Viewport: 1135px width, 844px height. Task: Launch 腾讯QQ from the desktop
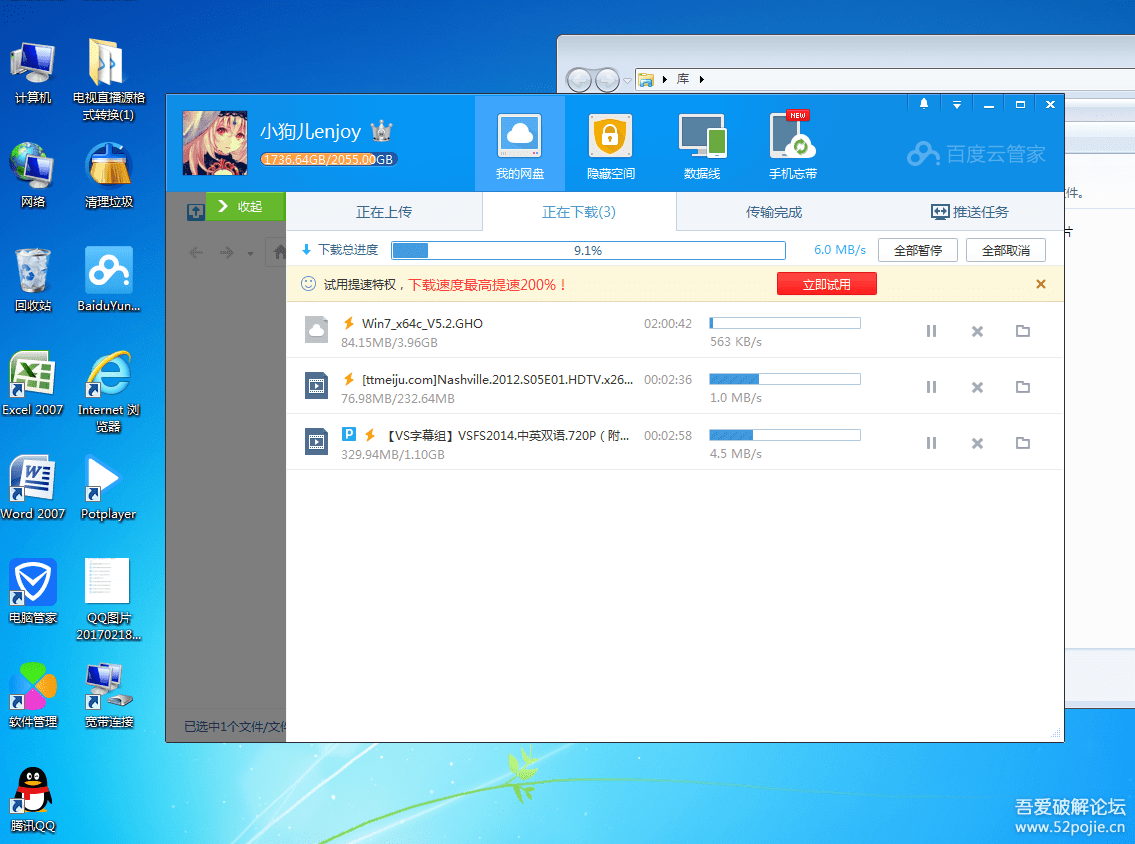[x=33, y=800]
